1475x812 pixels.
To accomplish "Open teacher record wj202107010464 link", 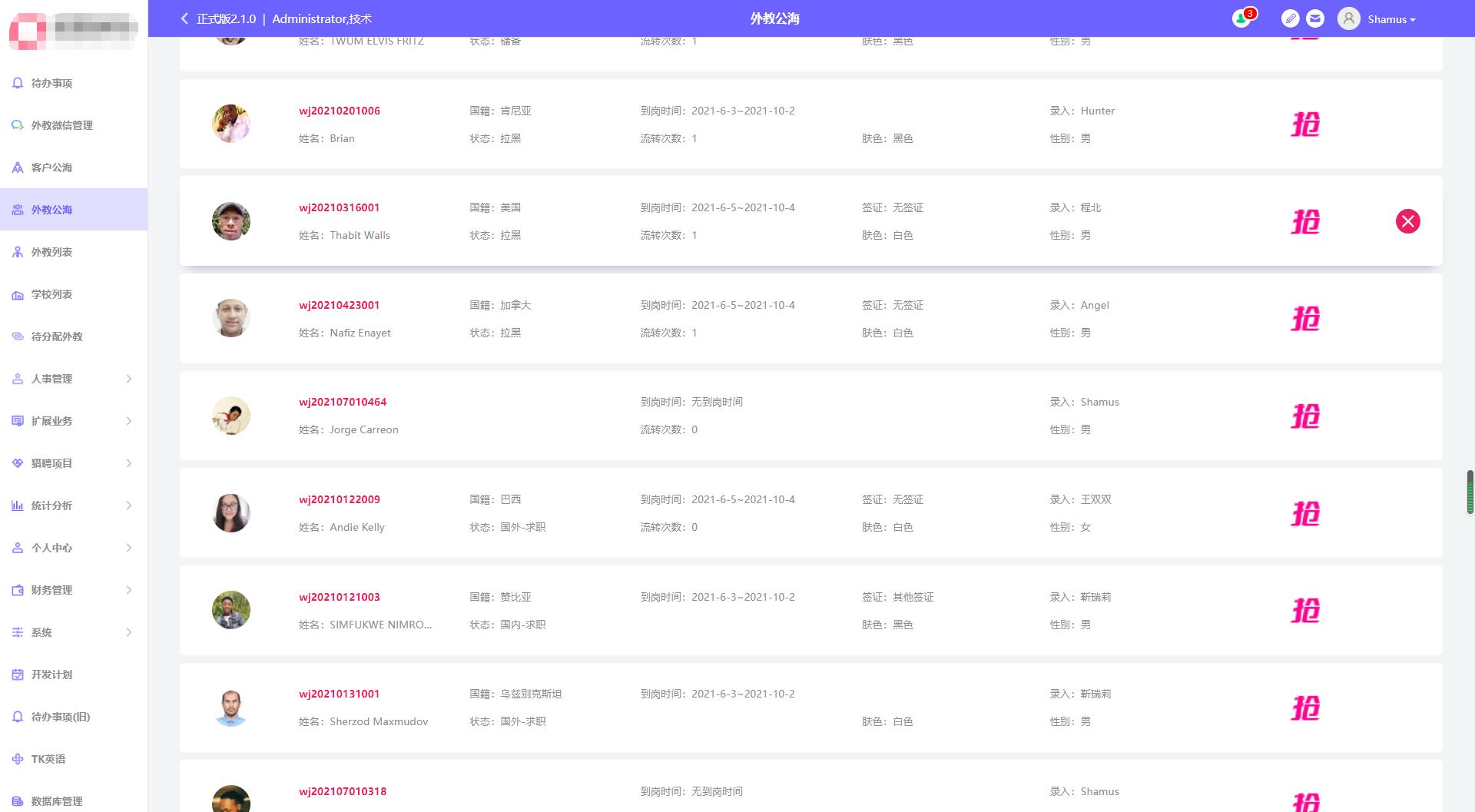I will click(343, 402).
